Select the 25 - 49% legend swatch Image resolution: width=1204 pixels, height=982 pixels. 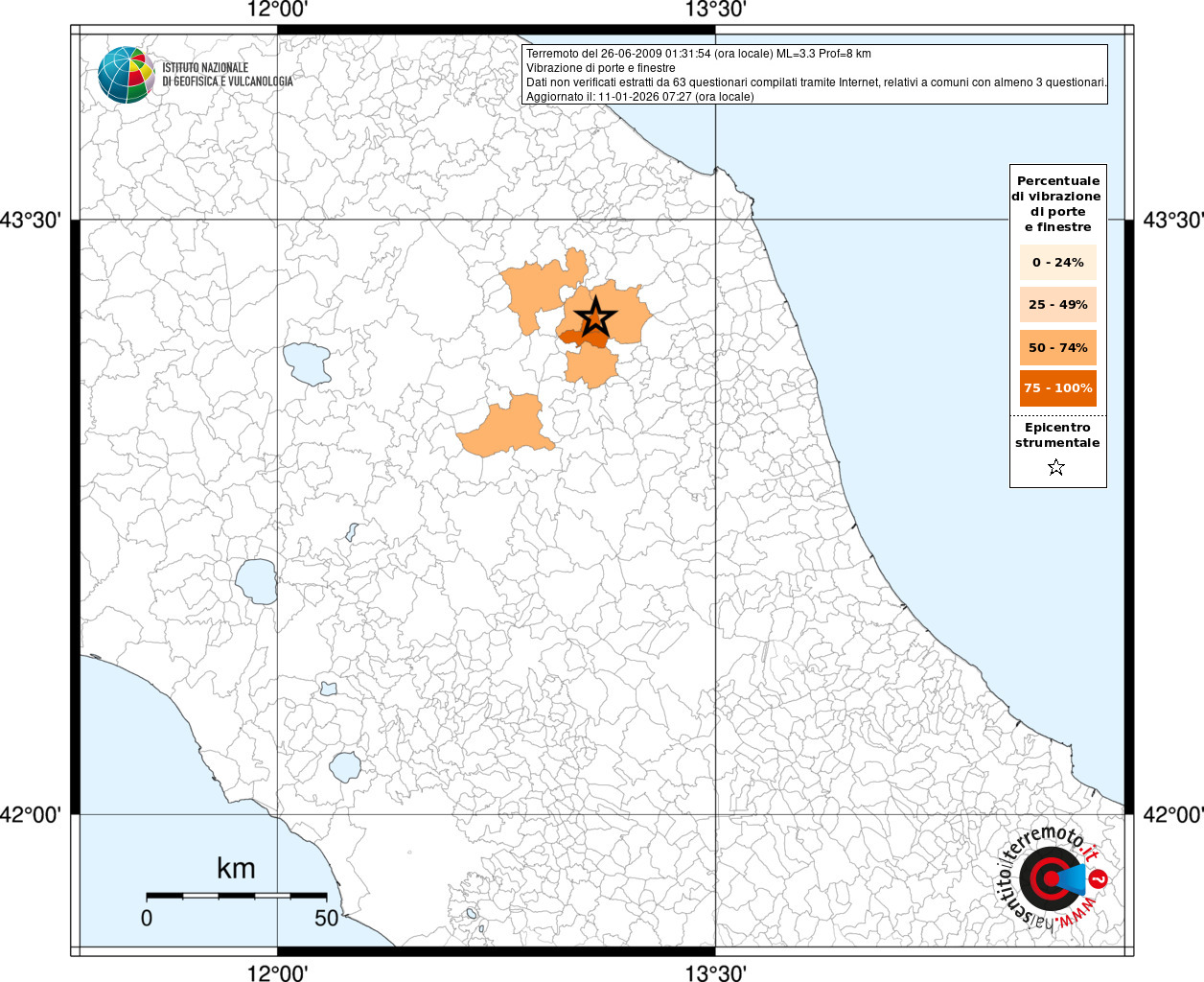pyautogui.click(x=1058, y=304)
